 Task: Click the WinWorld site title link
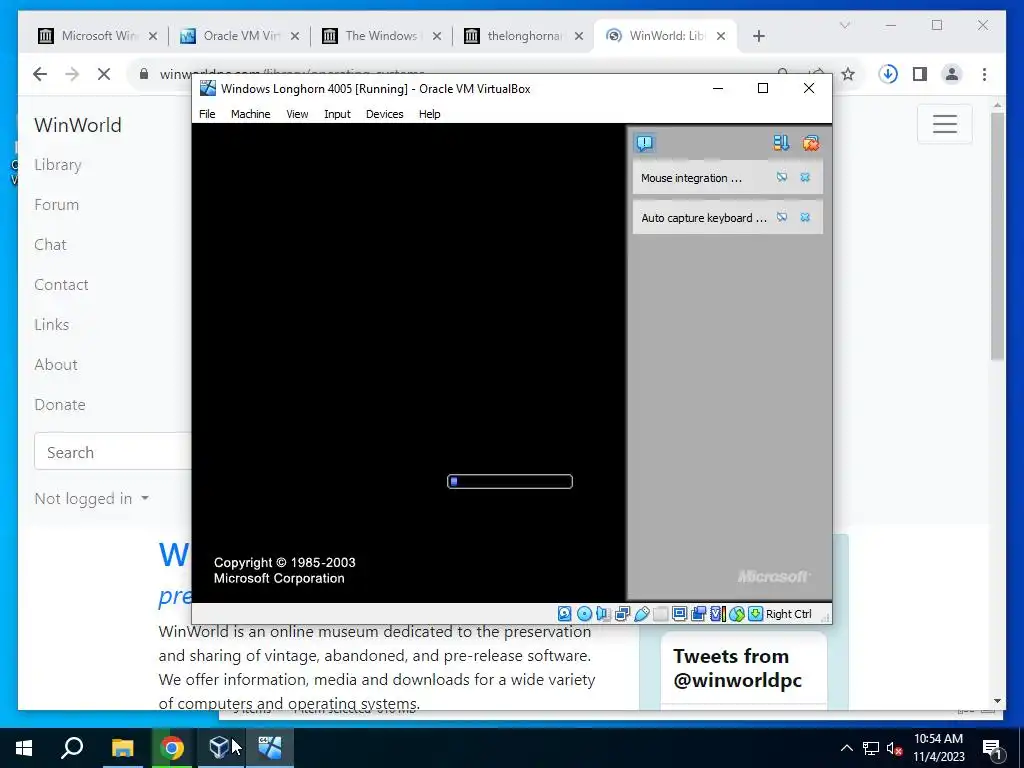point(78,125)
